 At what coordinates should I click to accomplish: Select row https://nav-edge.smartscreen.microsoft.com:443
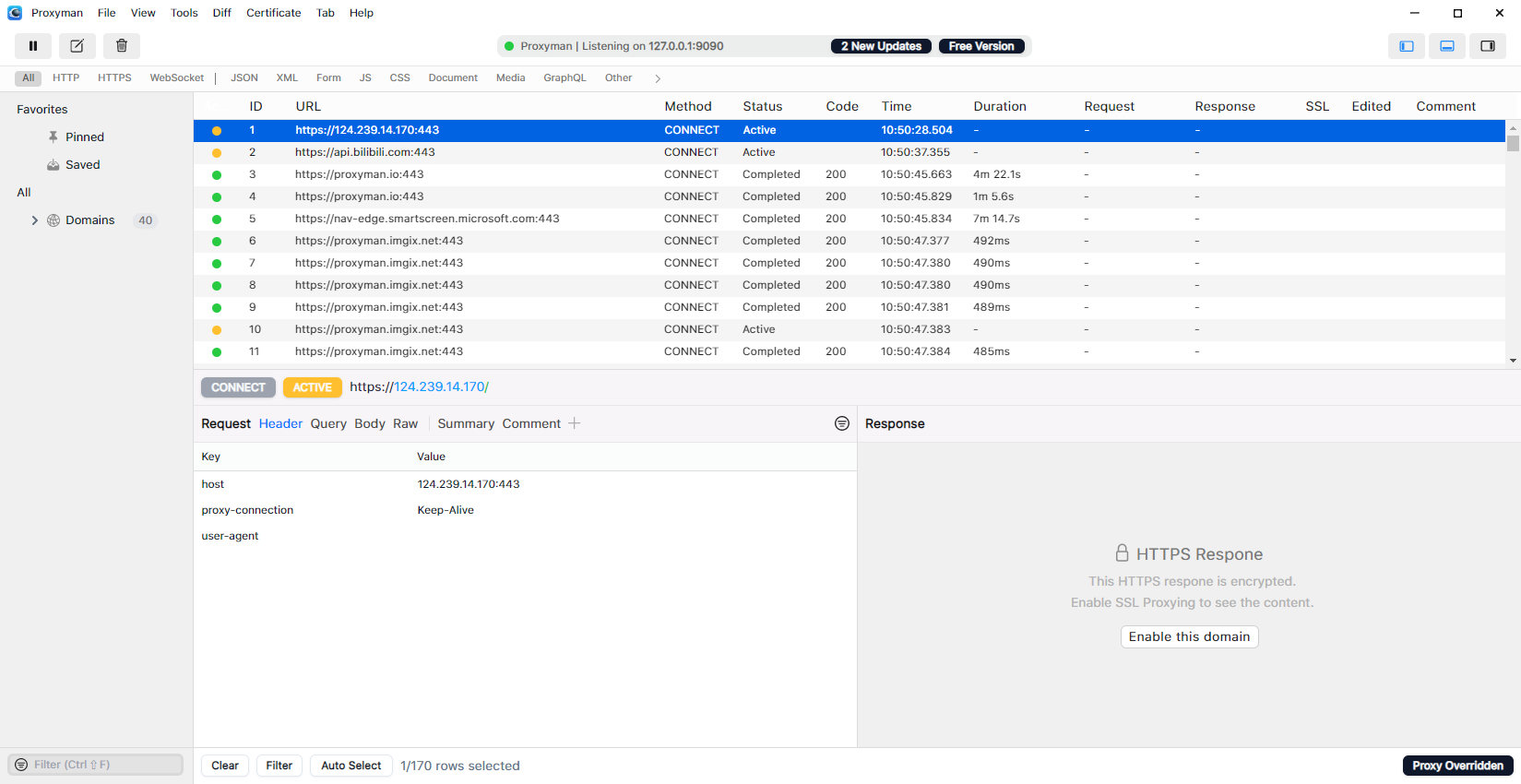[850, 220]
